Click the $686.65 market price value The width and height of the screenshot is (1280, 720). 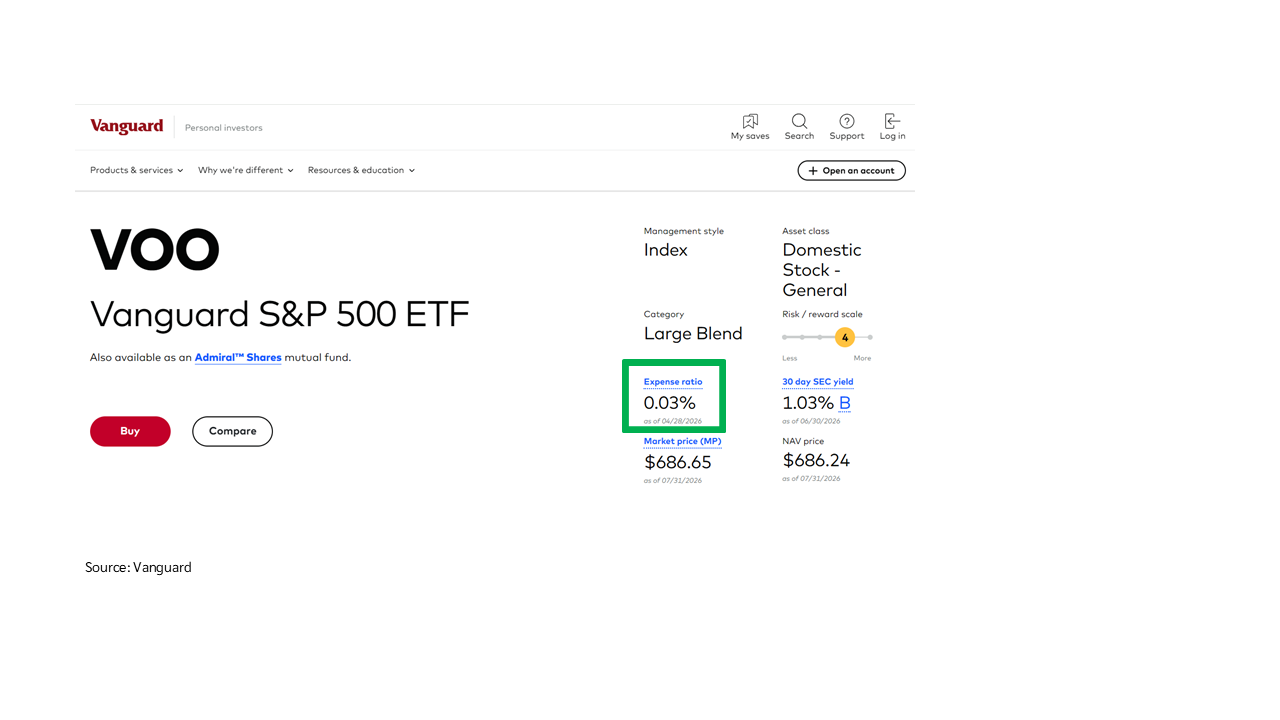click(678, 462)
